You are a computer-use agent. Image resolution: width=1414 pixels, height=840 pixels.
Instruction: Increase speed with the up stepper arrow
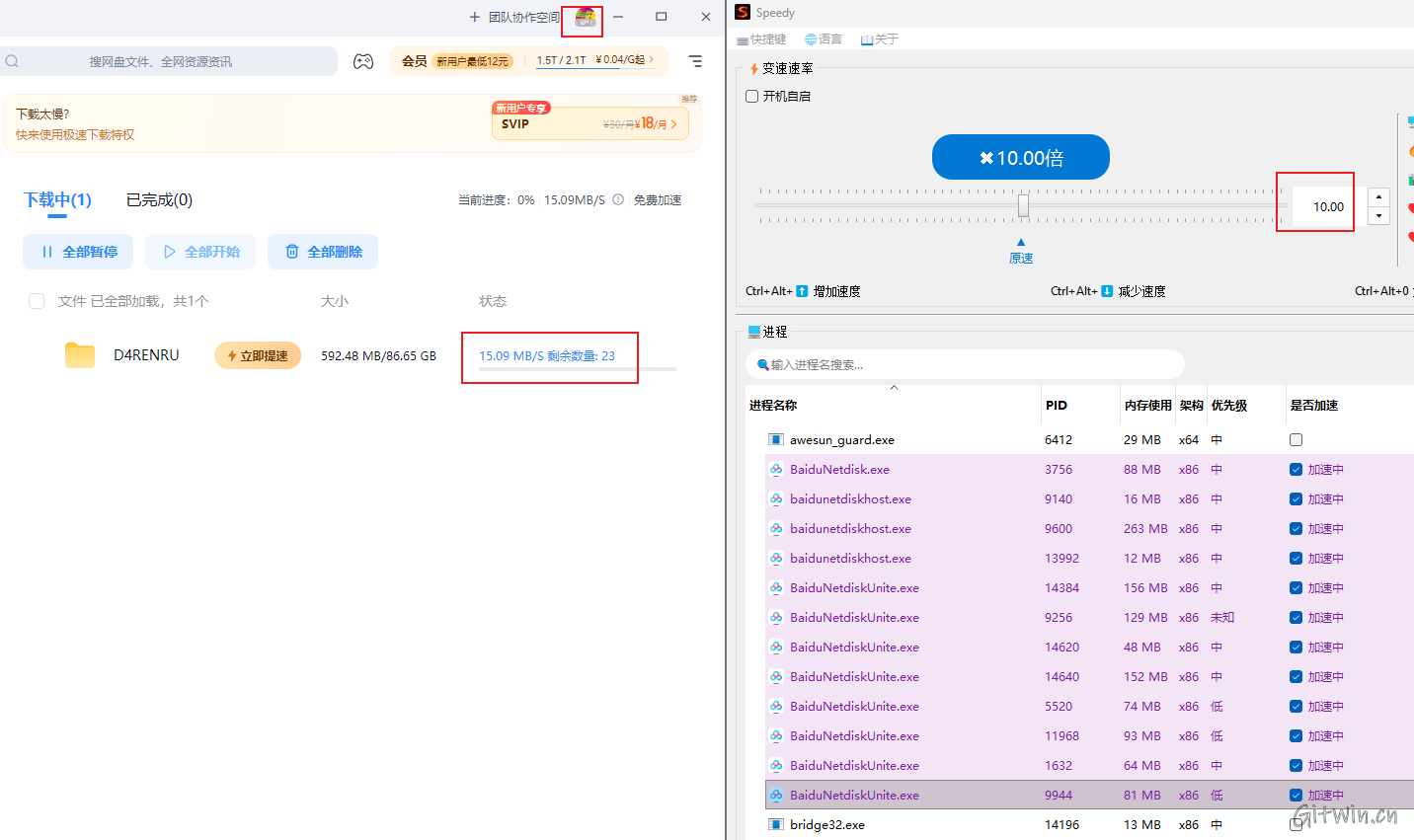pos(1378,197)
